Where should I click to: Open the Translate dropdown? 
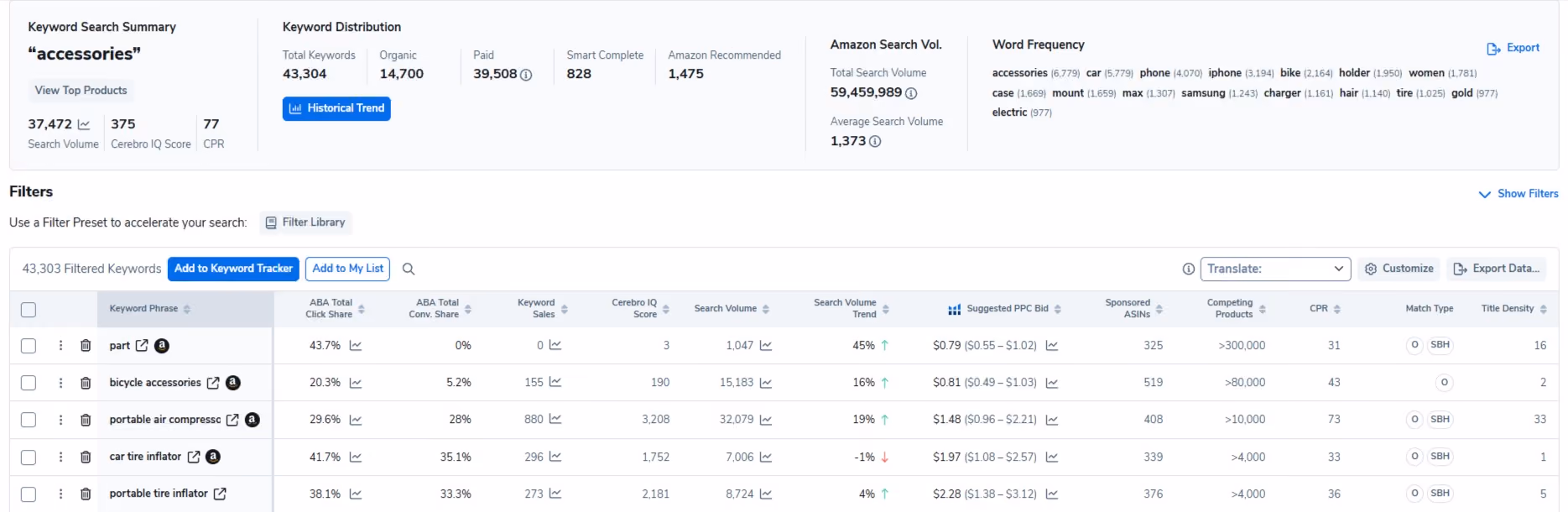point(1275,269)
